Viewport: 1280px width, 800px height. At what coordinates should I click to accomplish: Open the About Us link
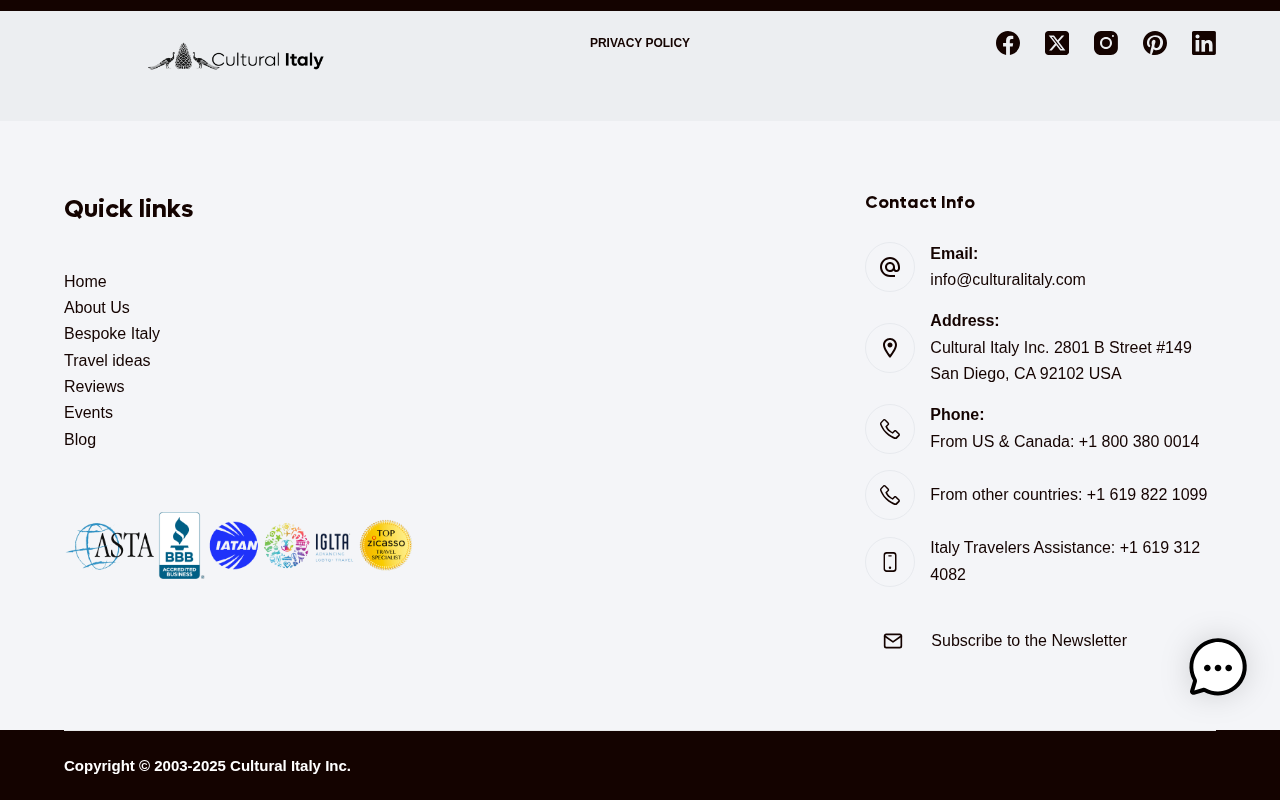[x=97, y=308]
